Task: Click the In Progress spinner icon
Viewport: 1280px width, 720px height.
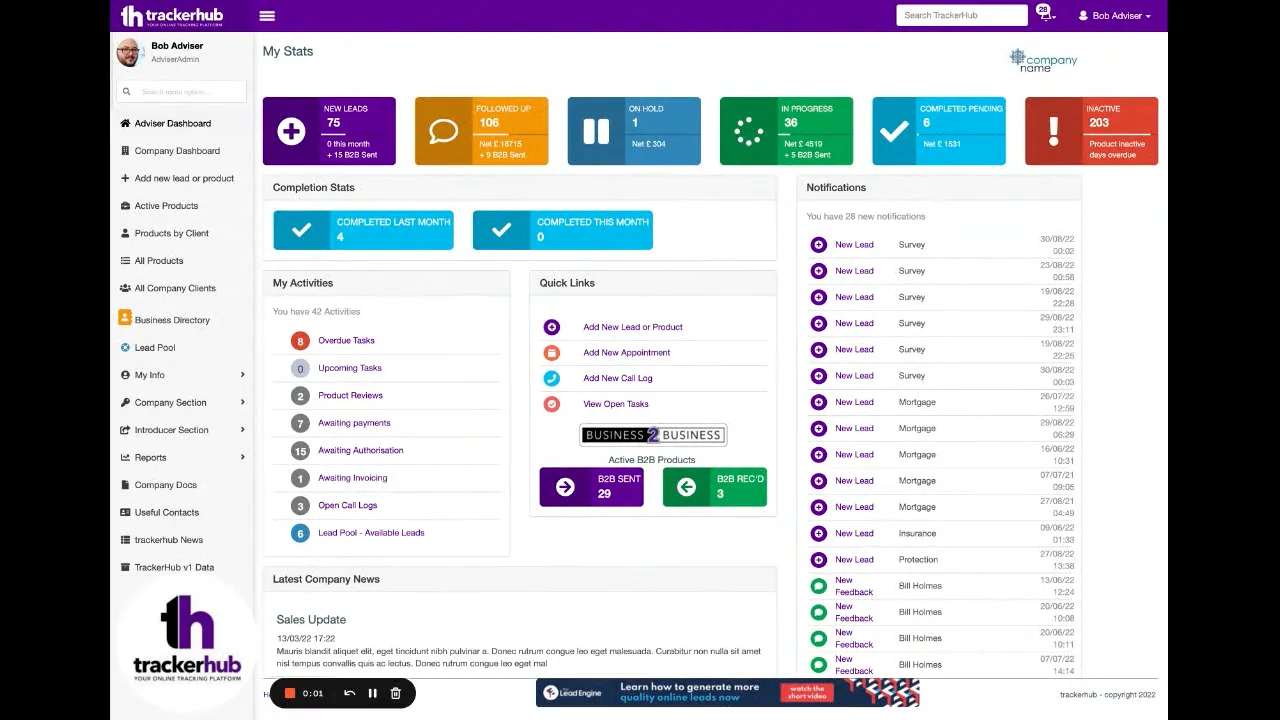Action: (x=748, y=131)
